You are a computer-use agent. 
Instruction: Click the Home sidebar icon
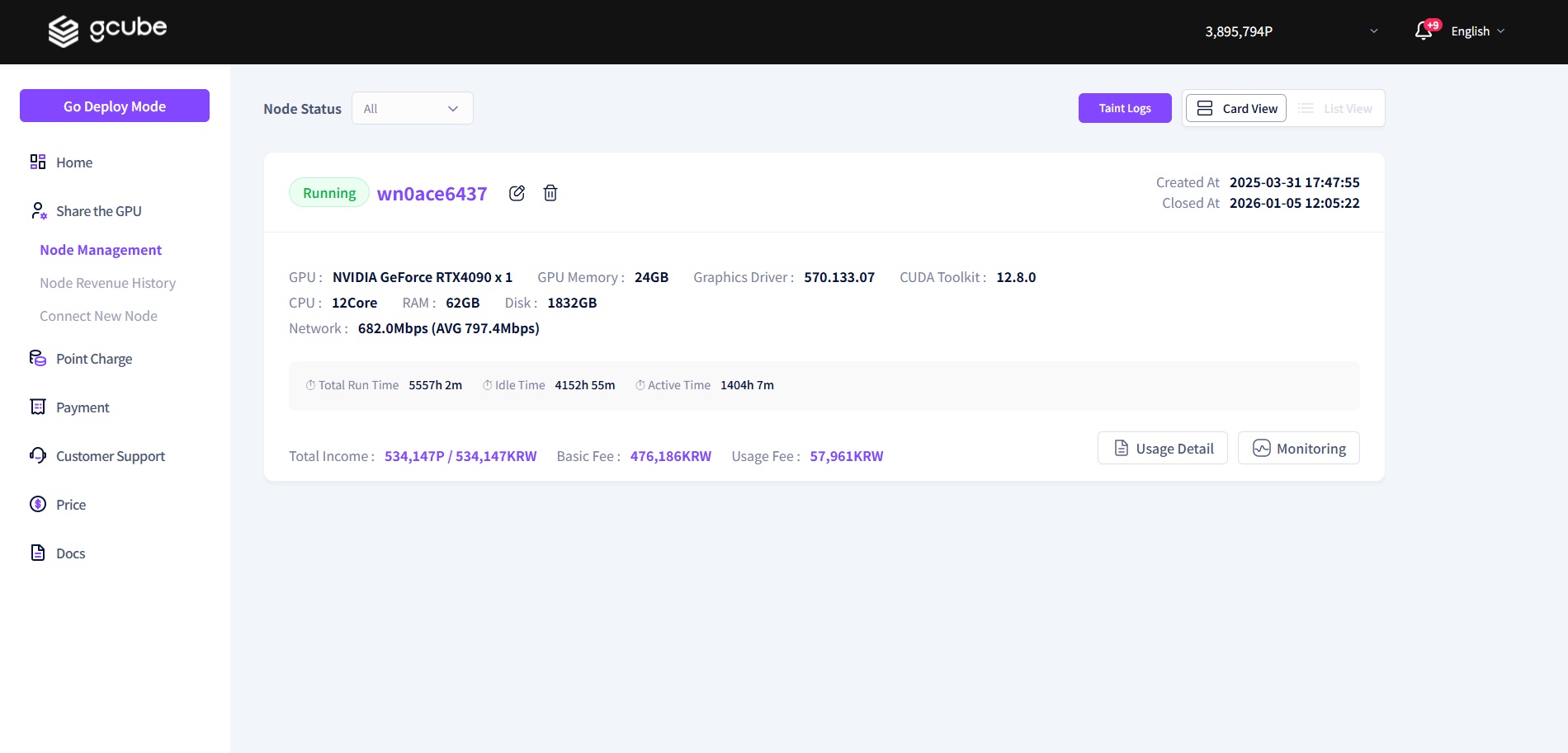[38, 162]
